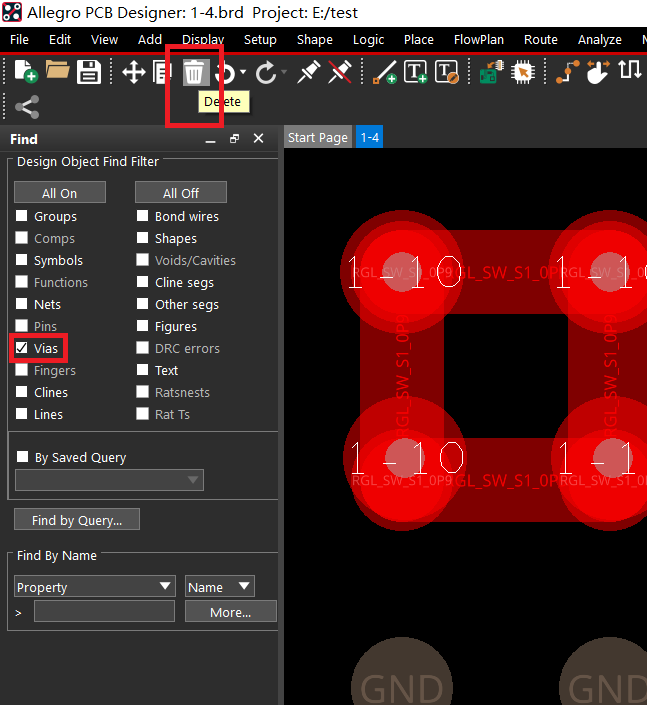Switch to the 1-4 design tab
The image size is (647, 705).
coord(370,137)
